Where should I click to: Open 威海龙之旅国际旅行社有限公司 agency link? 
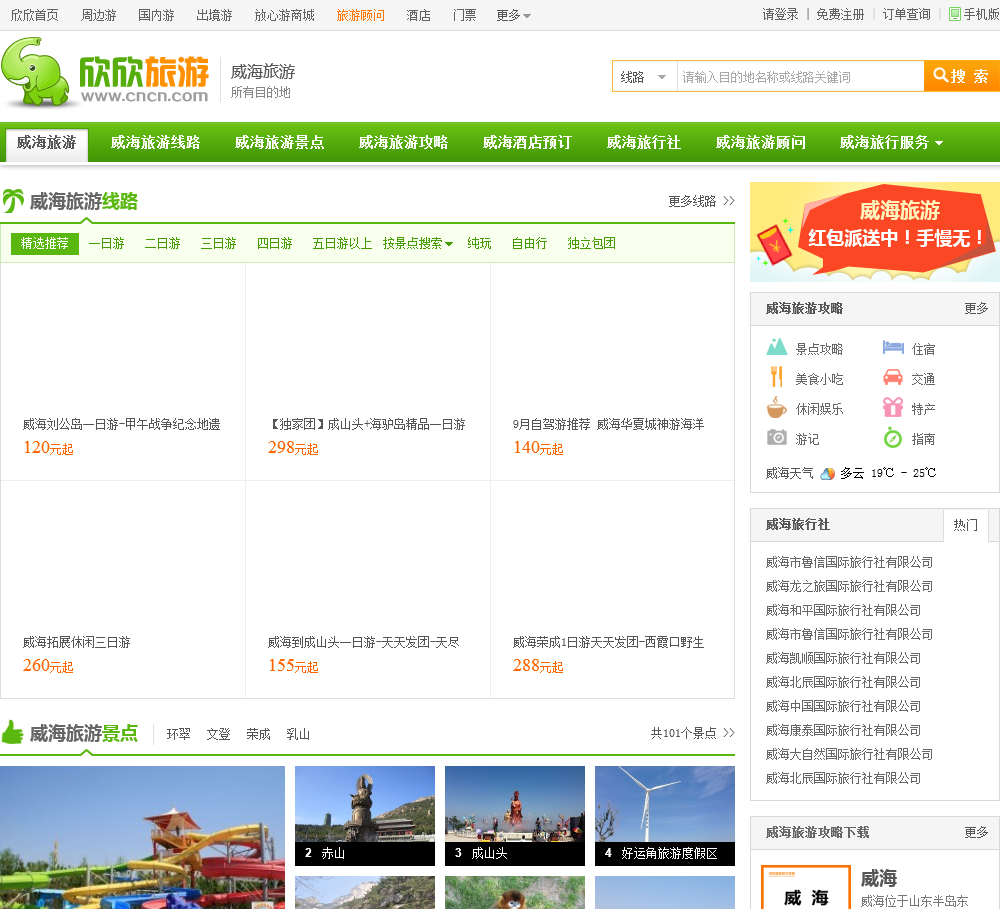pyautogui.click(x=849, y=586)
